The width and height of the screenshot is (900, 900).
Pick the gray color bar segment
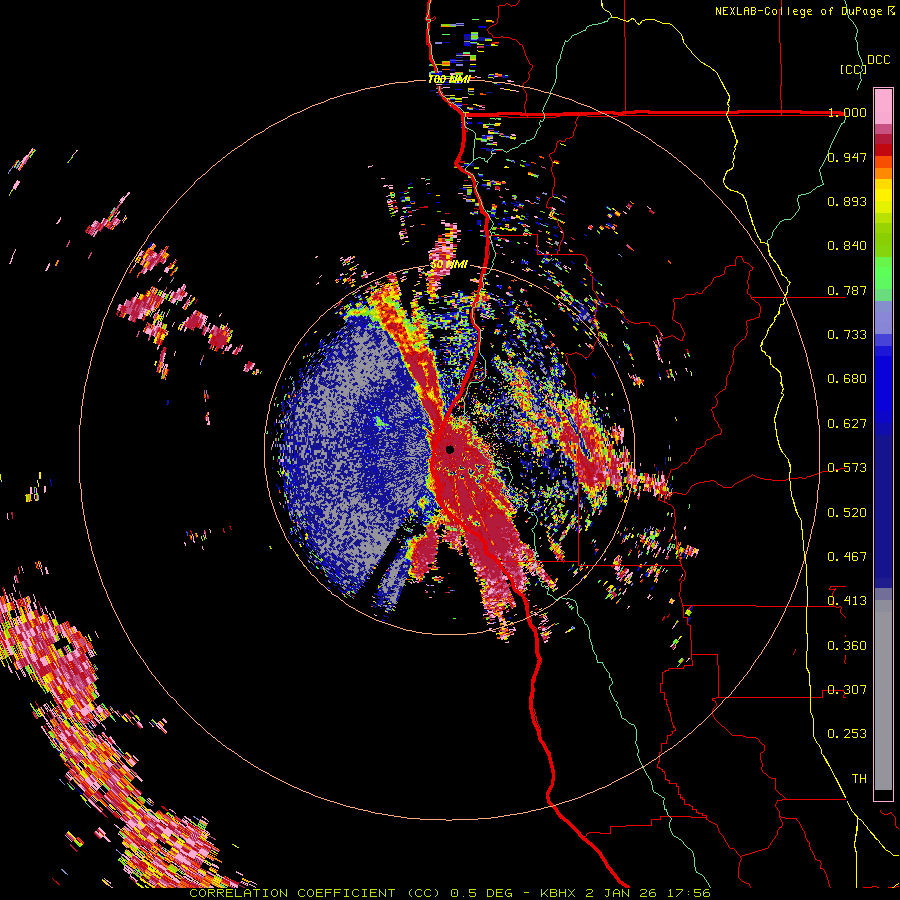point(883,695)
